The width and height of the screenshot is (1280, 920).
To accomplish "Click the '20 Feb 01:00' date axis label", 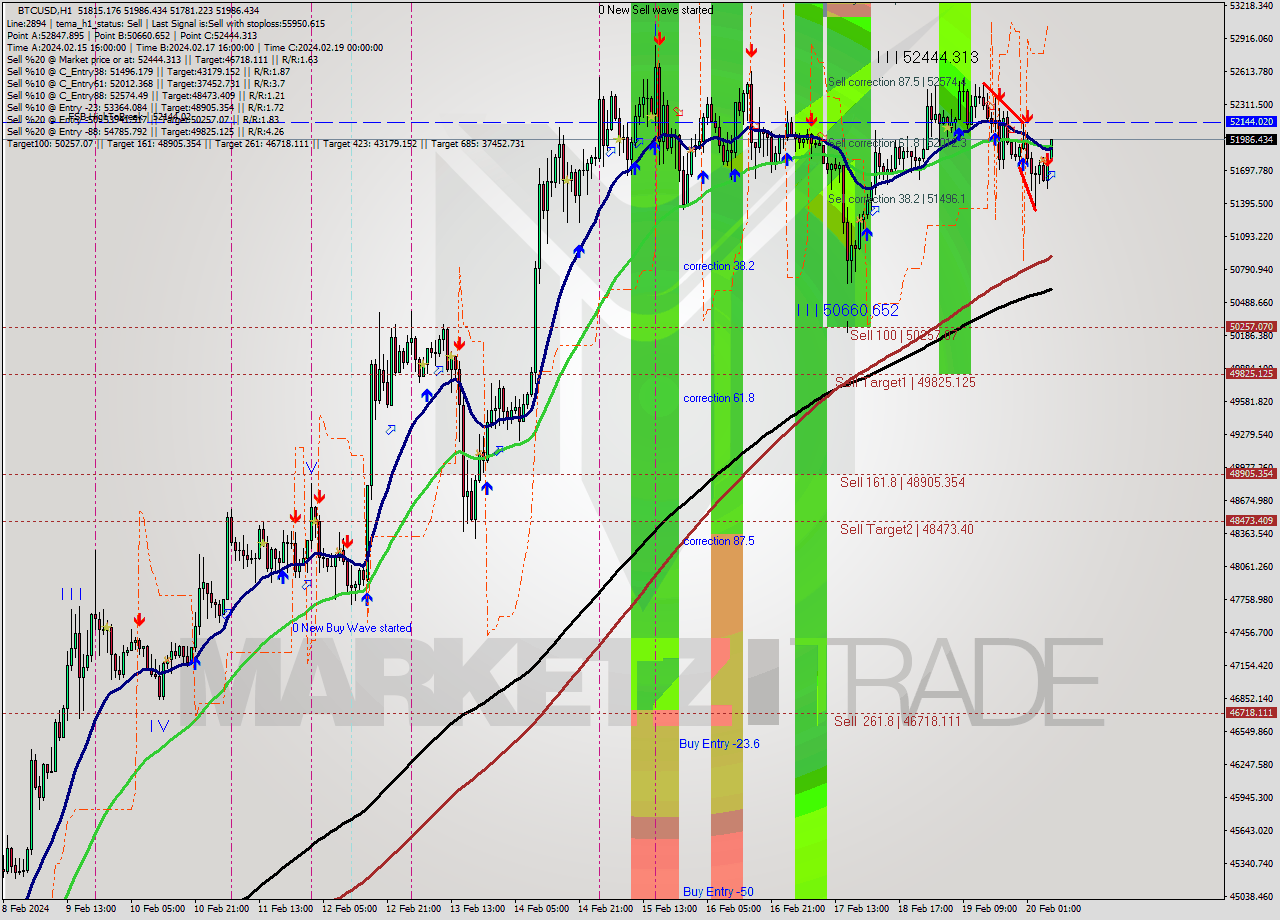I will tap(1053, 909).
